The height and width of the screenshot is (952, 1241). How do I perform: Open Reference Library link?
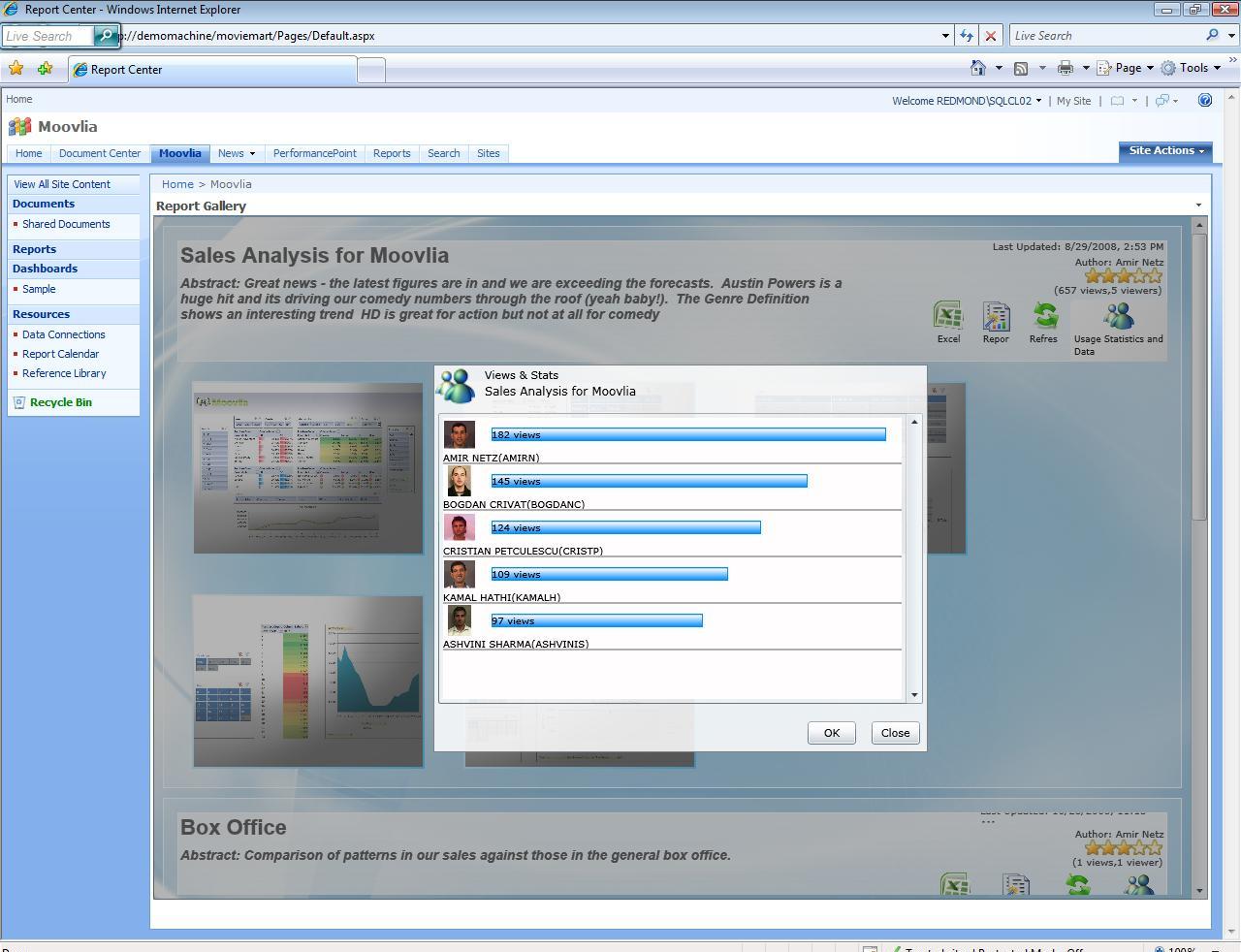64,373
